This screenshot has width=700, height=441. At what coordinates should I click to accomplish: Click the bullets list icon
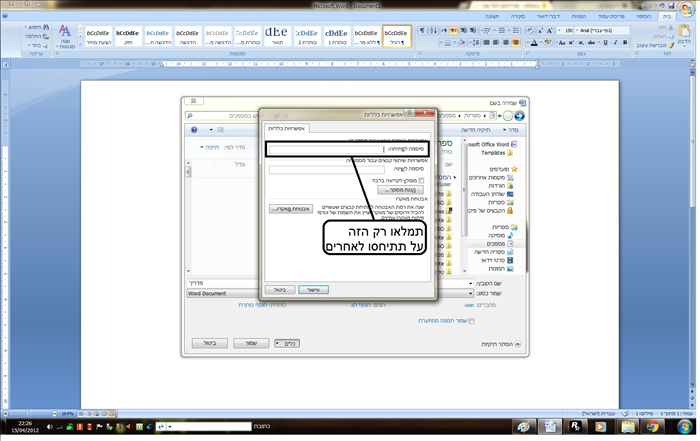tap(516, 30)
